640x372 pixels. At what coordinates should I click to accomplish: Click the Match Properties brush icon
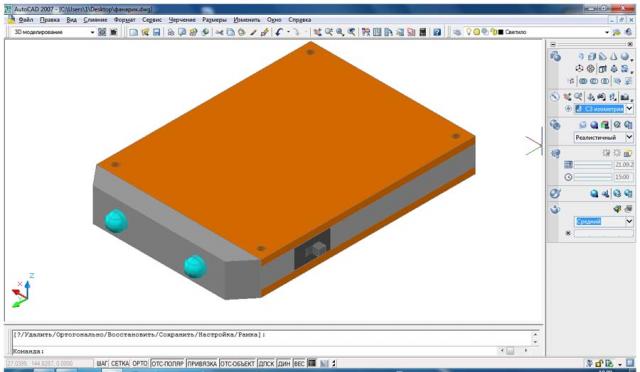[x=253, y=32]
